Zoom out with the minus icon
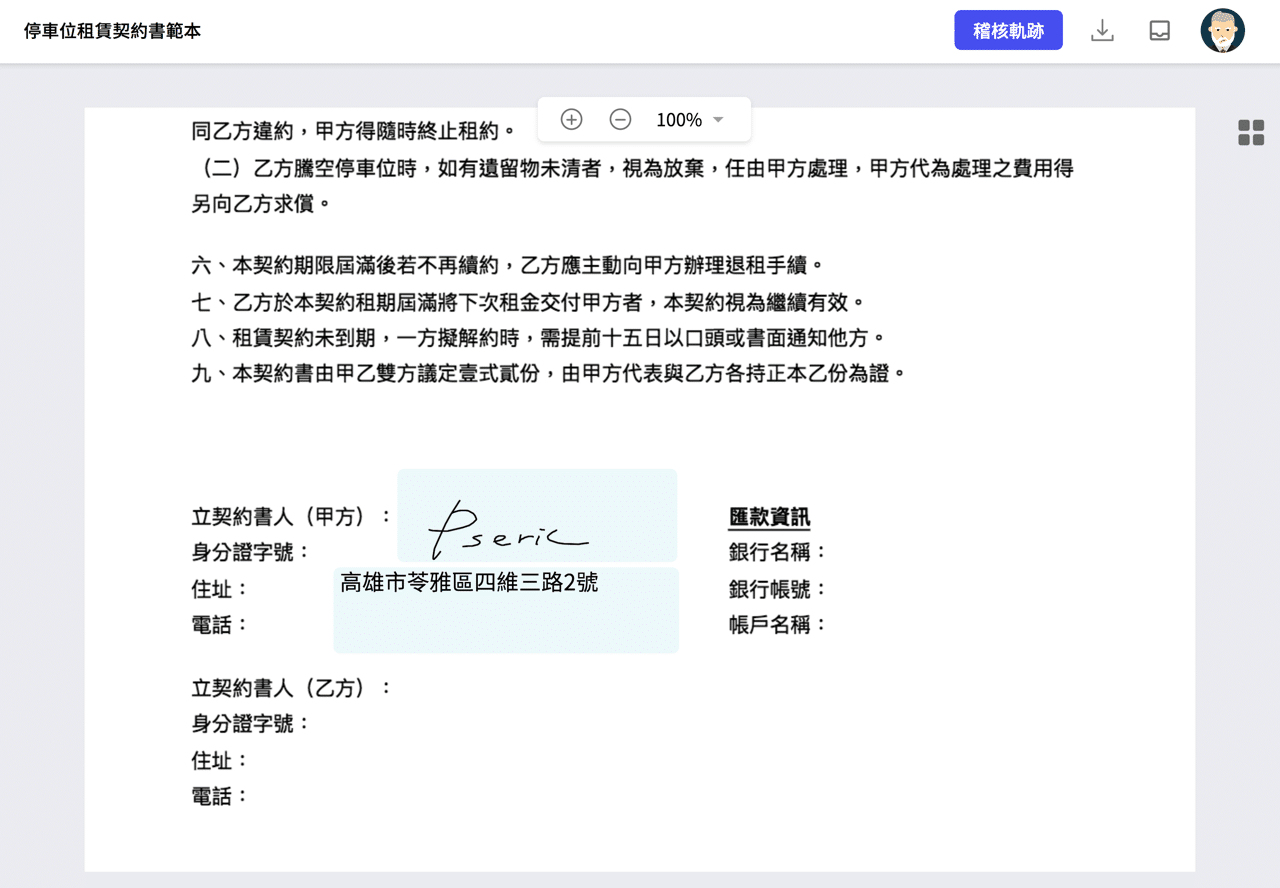This screenshot has width=1280, height=888. tap(620, 120)
